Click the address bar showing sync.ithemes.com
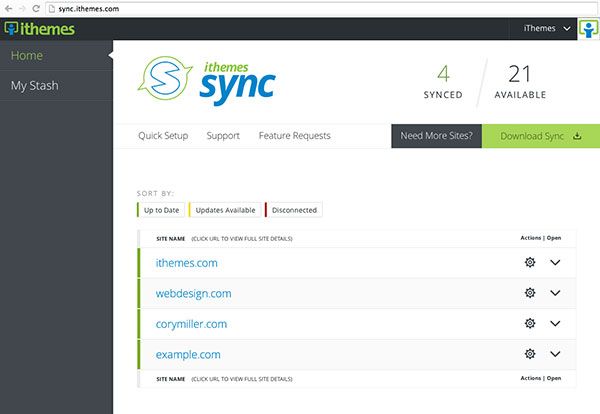The width and height of the screenshot is (600, 414). [x=321, y=8]
